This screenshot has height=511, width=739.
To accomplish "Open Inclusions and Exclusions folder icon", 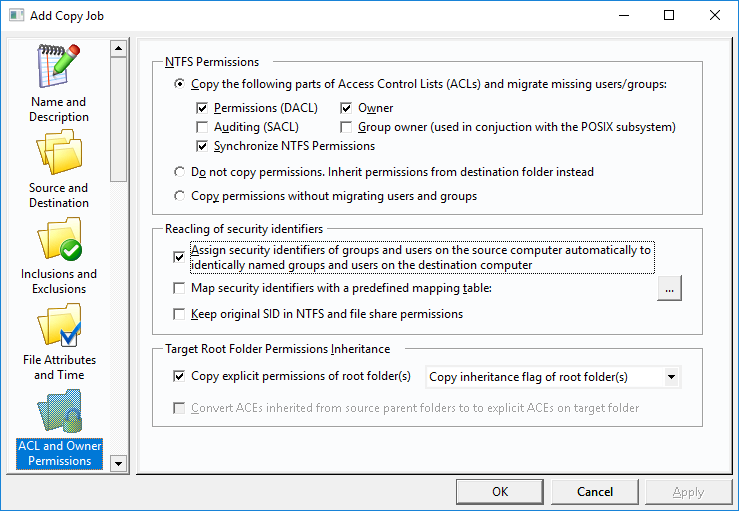I will 59,239.
